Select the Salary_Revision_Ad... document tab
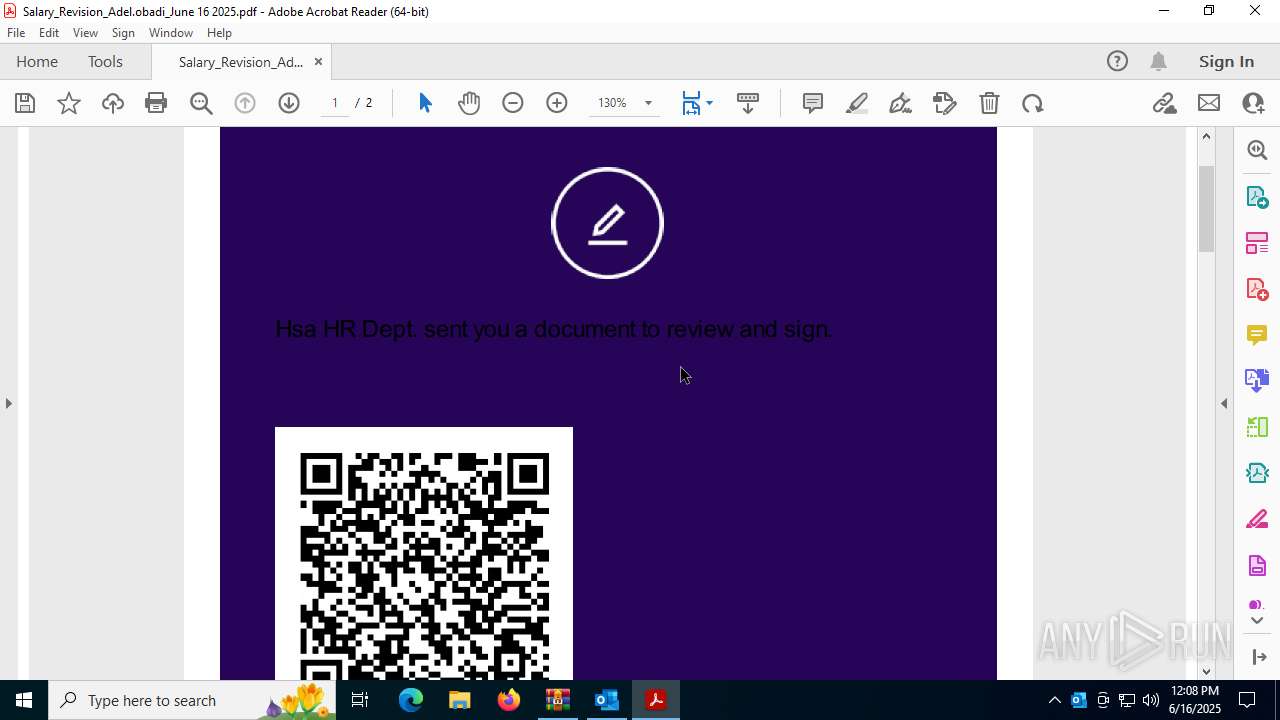This screenshot has width=1280, height=720. (240, 62)
